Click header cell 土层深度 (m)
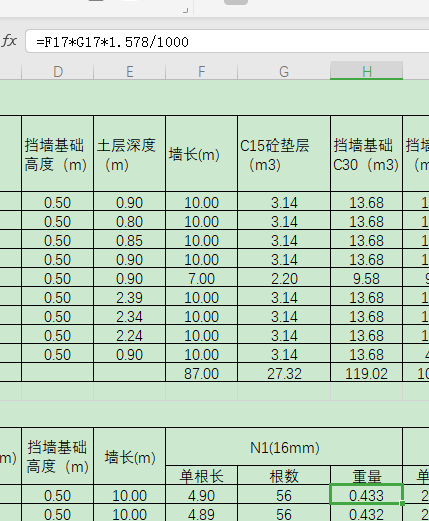 [x=130, y=154]
